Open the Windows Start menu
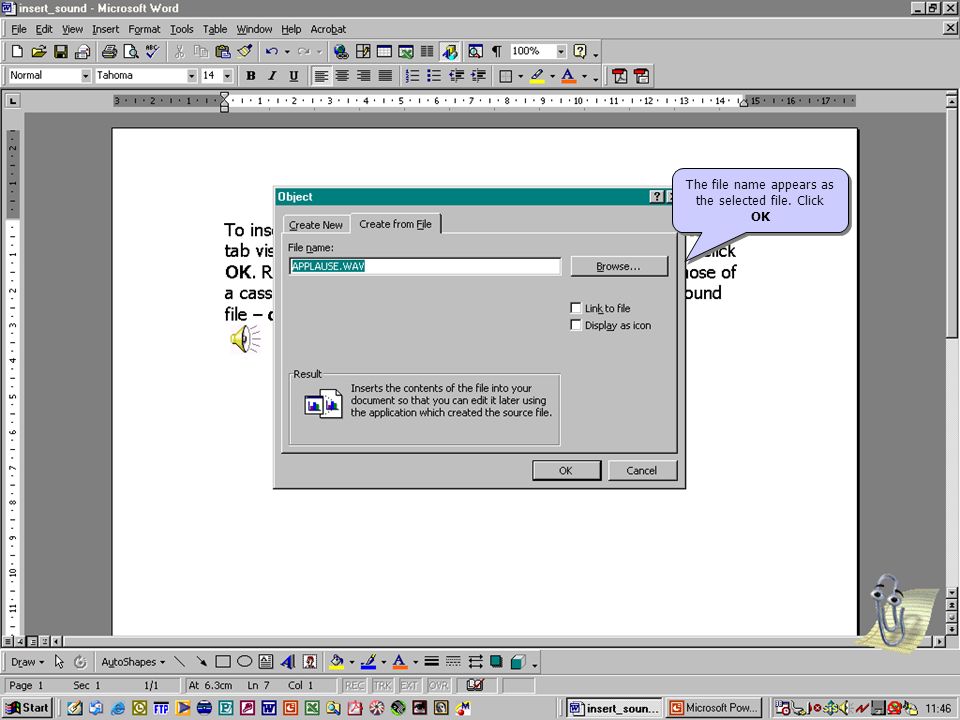Viewport: 960px width, 720px height. point(28,708)
